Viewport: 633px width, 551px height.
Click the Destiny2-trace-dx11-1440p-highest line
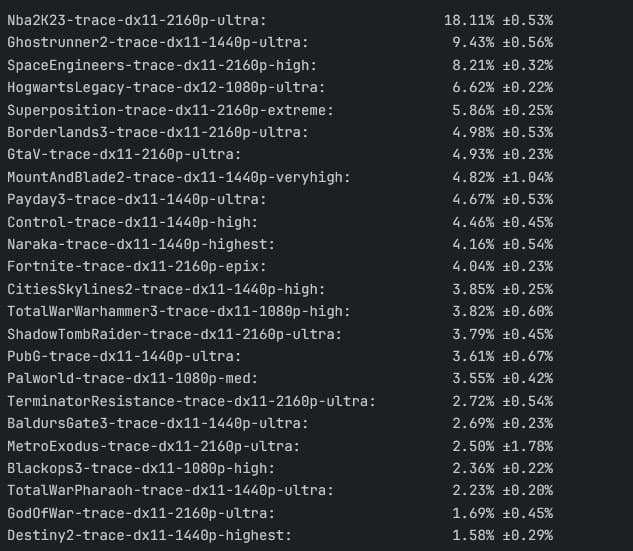pos(280,536)
